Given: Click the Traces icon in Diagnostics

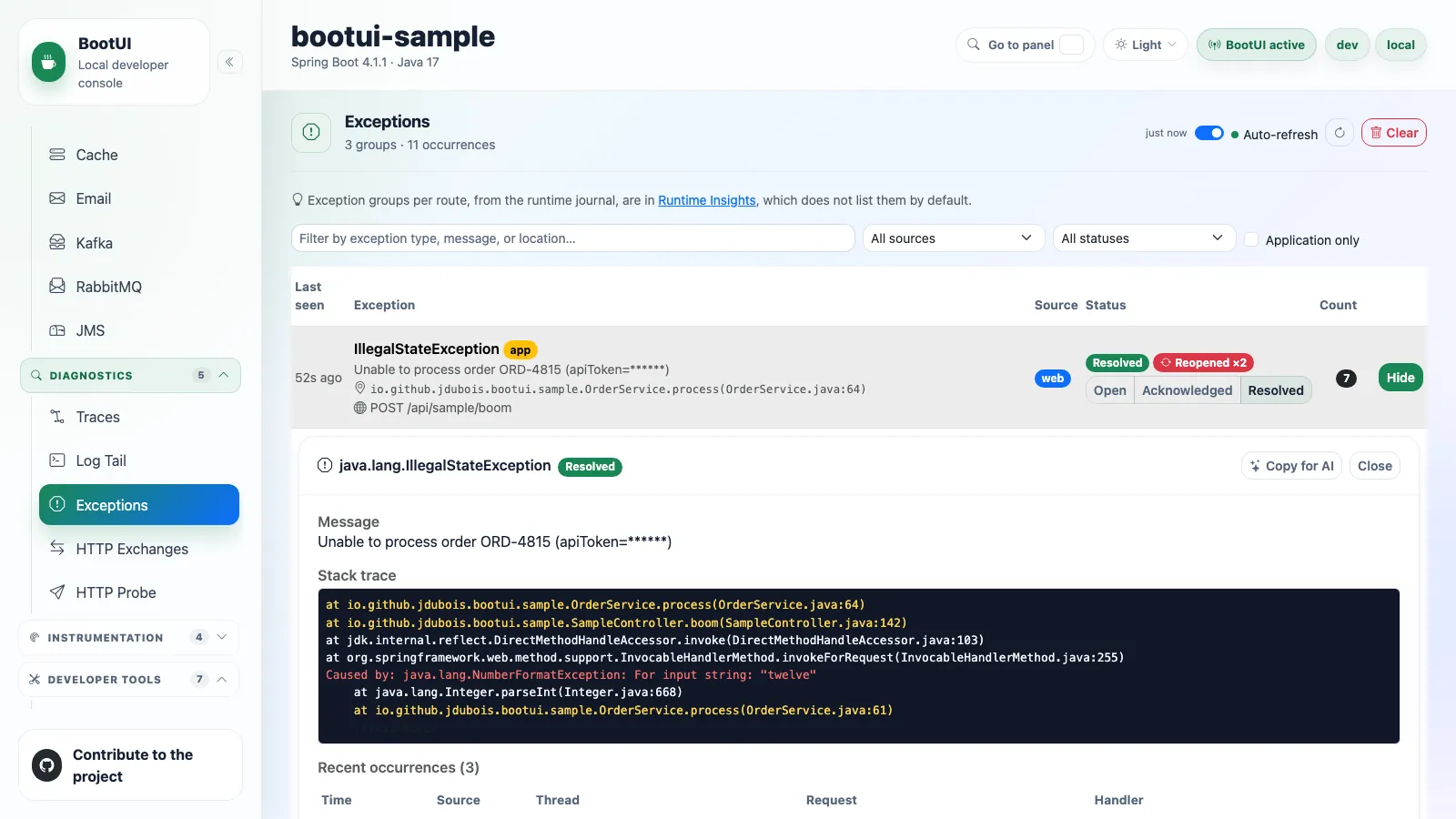Looking at the screenshot, I should (57, 417).
